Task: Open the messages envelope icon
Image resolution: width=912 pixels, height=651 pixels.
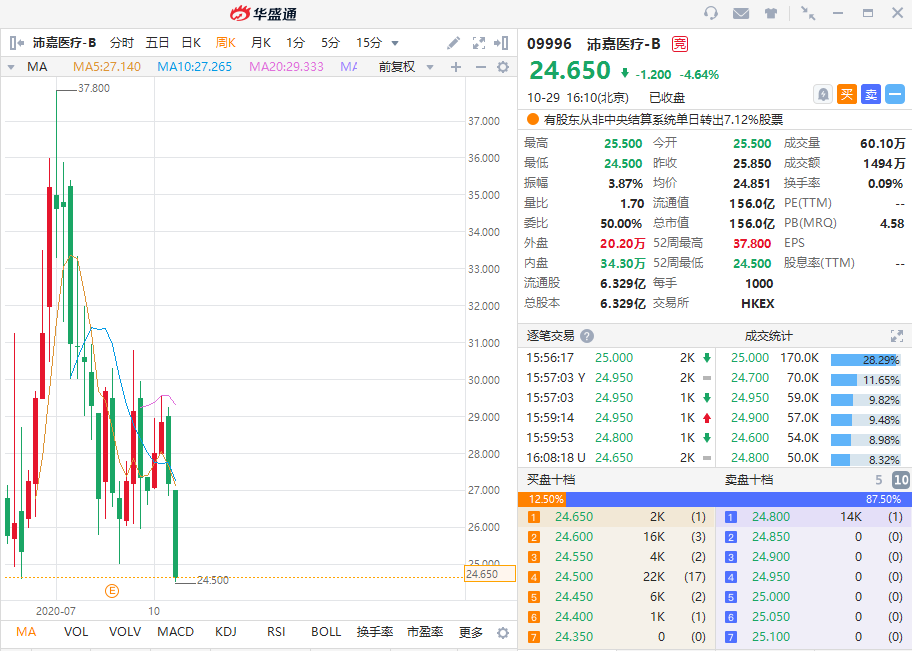Action: [740, 13]
